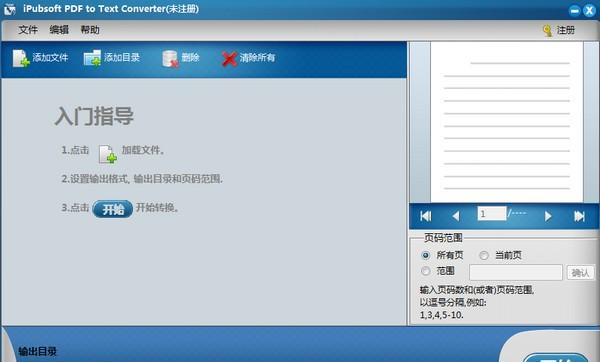Image resolution: width=600 pixels, height=362 pixels.
Task: Open the 帮助 menu
Action: 90,30
